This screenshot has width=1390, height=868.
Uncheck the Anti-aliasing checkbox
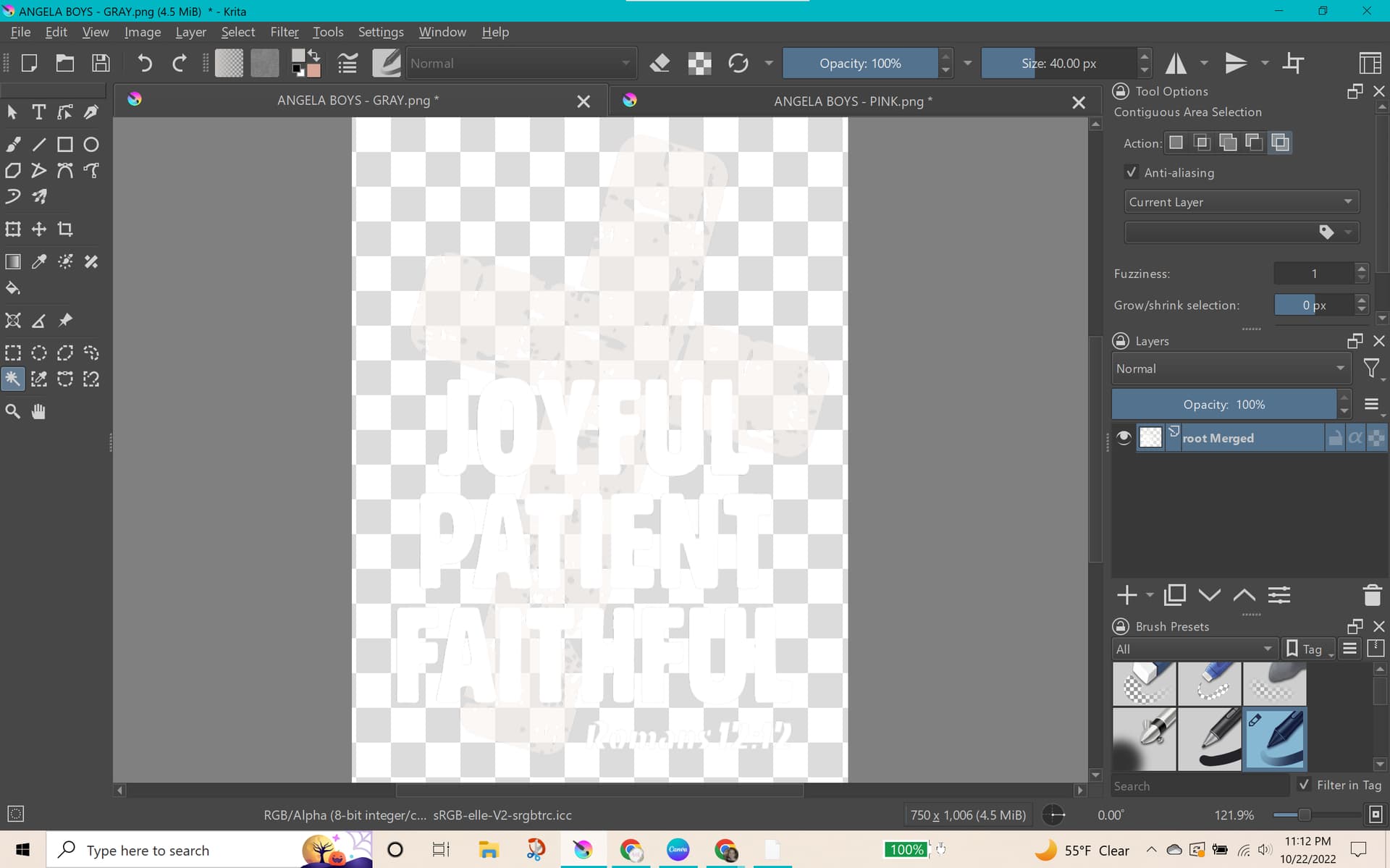pyautogui.click(x=1131, y=172)
